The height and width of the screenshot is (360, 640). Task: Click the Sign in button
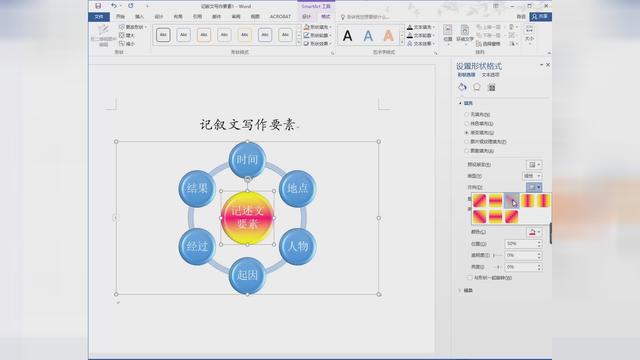coord(521,17)
